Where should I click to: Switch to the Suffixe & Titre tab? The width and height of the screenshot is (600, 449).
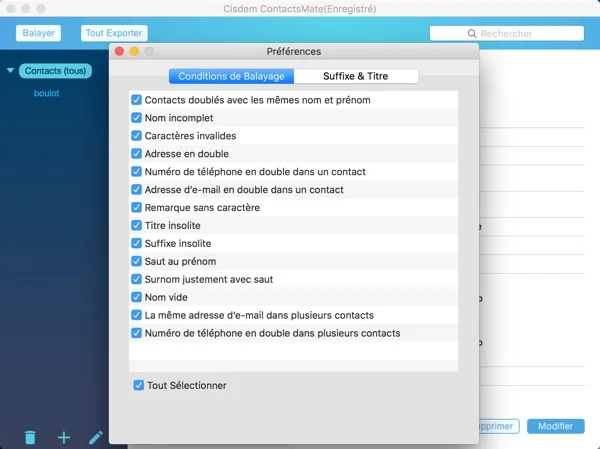pyautogui.click(x=356, y=76)
